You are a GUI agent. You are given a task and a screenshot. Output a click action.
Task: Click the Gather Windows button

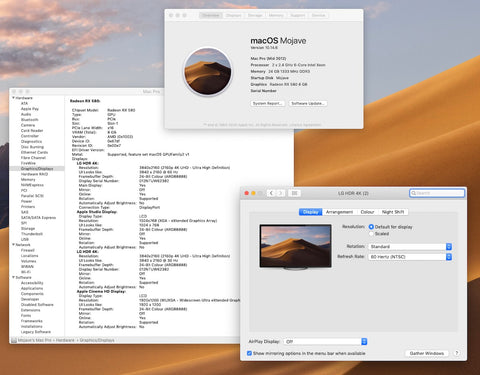pyautogui.click(x=427, y=353)
